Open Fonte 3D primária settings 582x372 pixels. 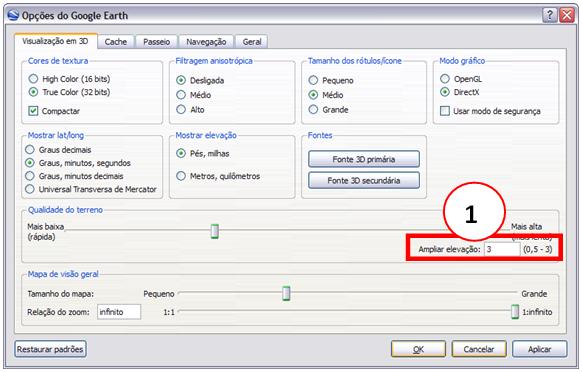point(364,159)
